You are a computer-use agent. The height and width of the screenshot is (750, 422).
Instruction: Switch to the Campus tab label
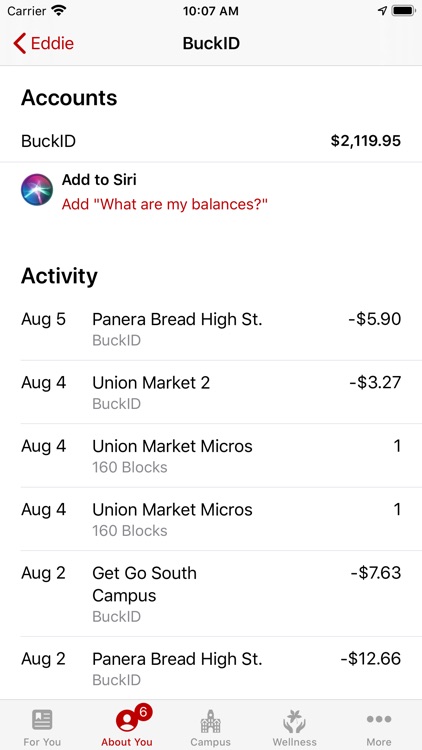coord(211,742)
